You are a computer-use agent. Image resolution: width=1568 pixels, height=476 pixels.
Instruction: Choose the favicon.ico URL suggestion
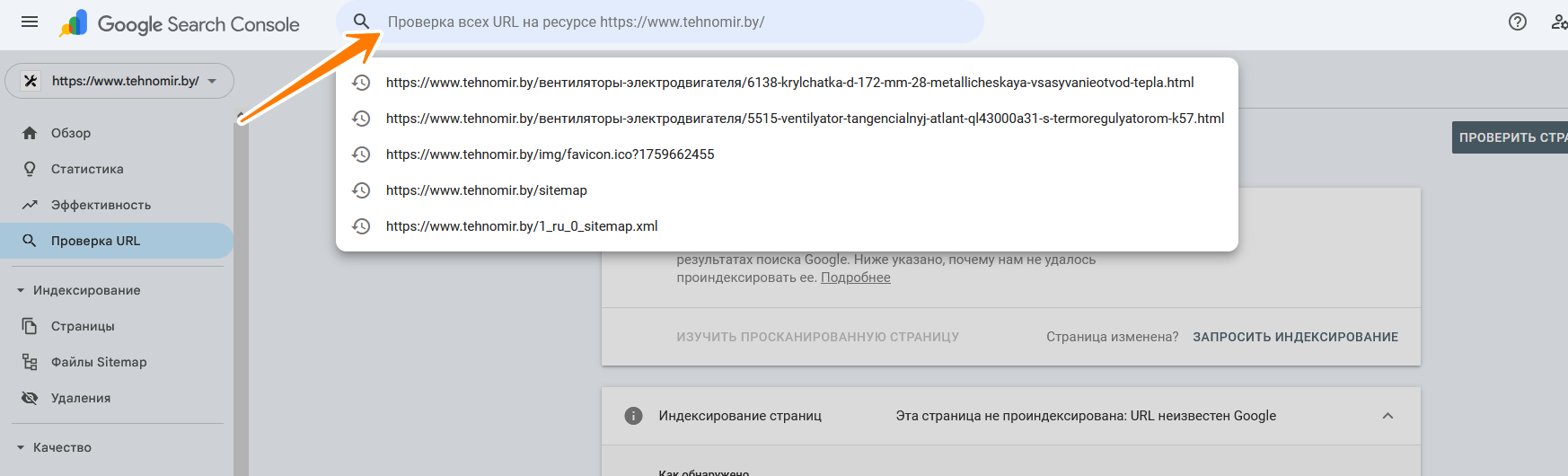pos(550,154)
